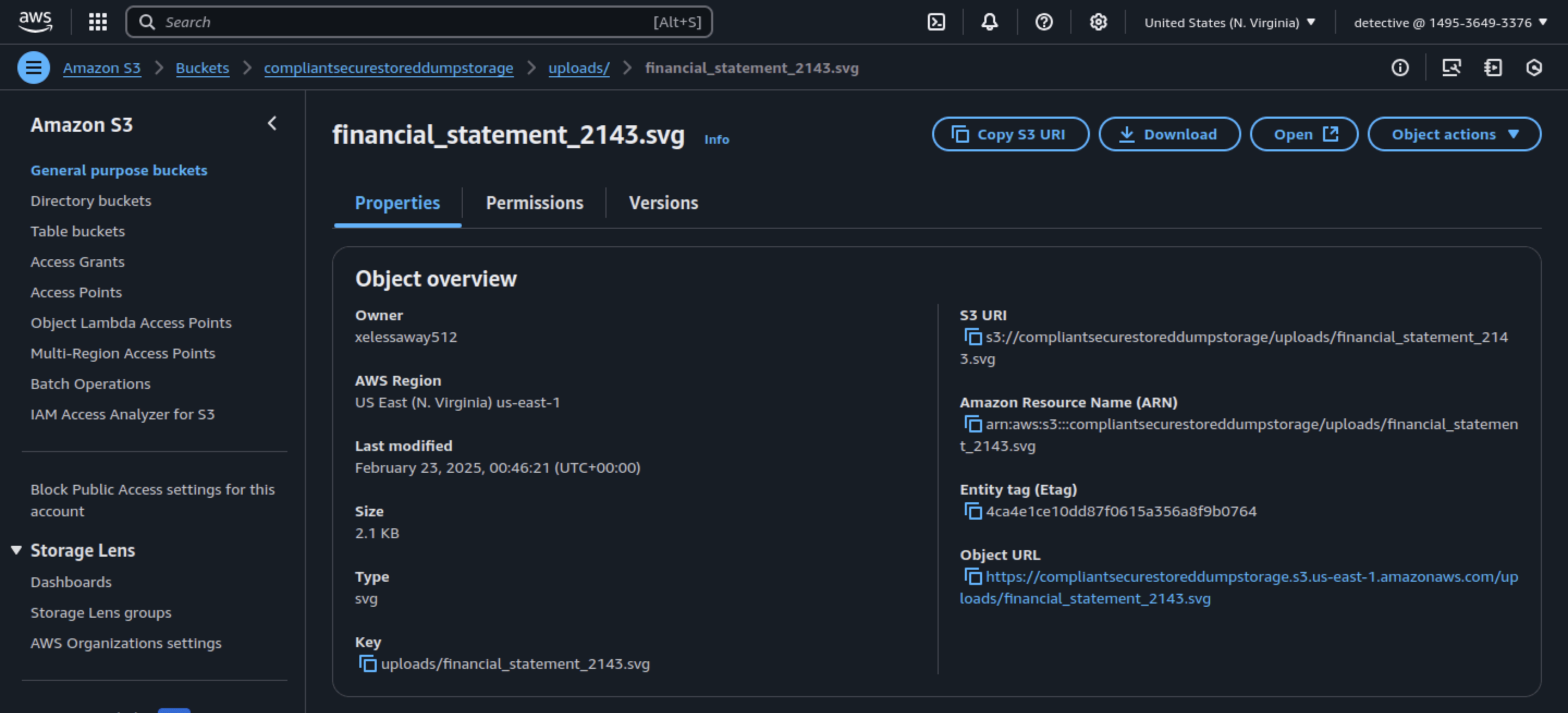Screen dimensions: 1568x713
Task: Focus the AWS search field
Action: click(419, 22)
